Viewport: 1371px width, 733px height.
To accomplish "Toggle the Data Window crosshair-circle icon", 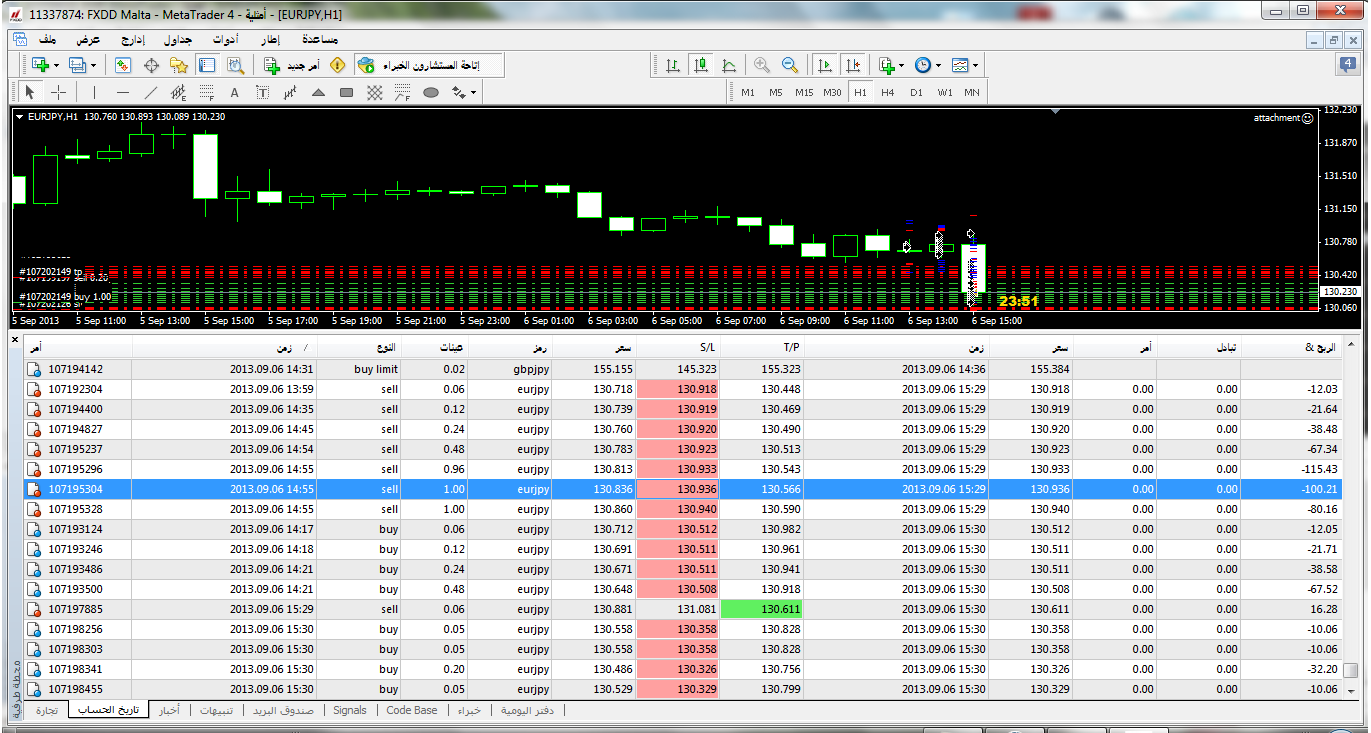I will 152,65.
